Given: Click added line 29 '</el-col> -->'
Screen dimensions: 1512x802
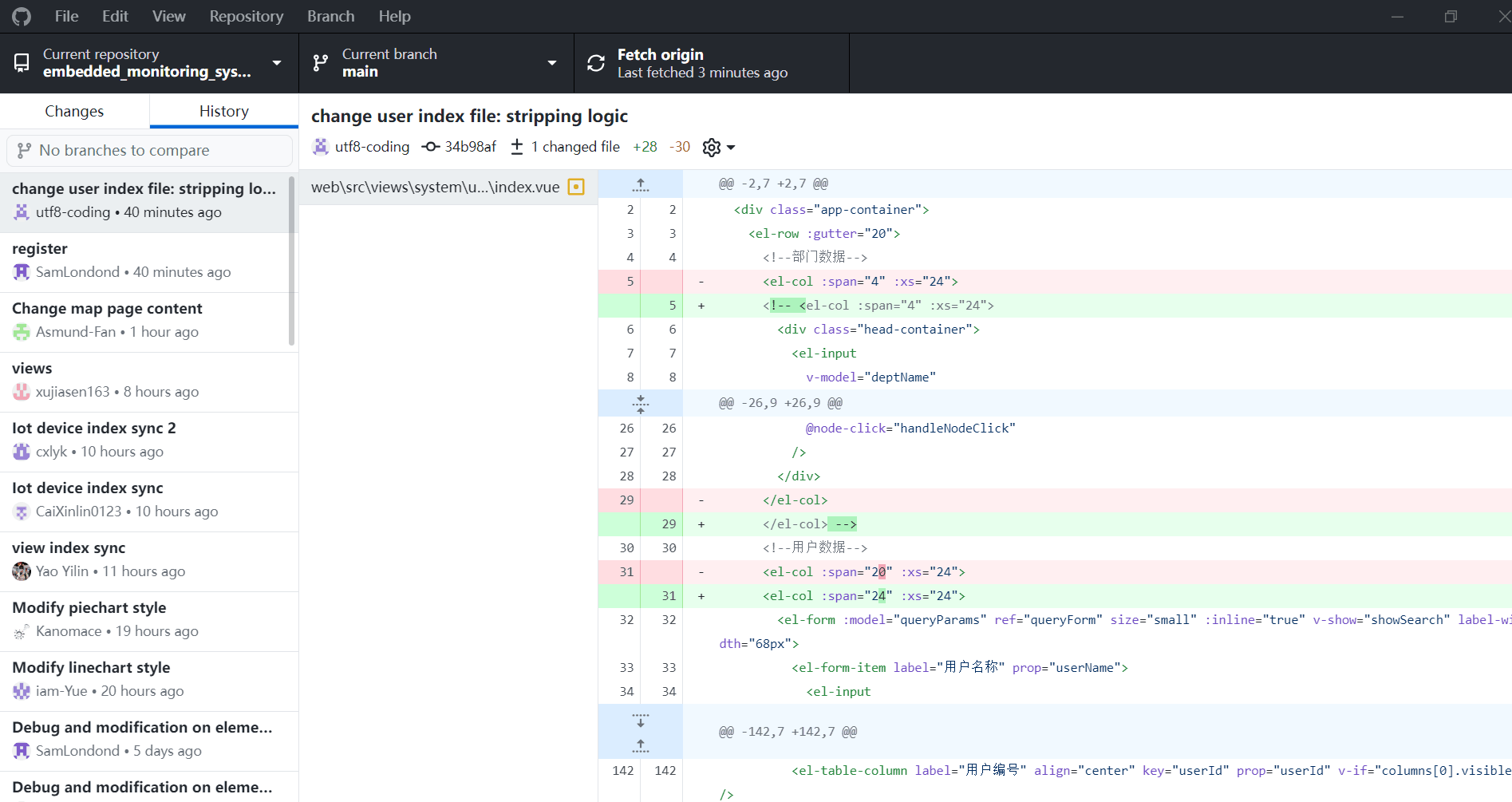Looking at the screenshot, I should (x=1055, y=524).
